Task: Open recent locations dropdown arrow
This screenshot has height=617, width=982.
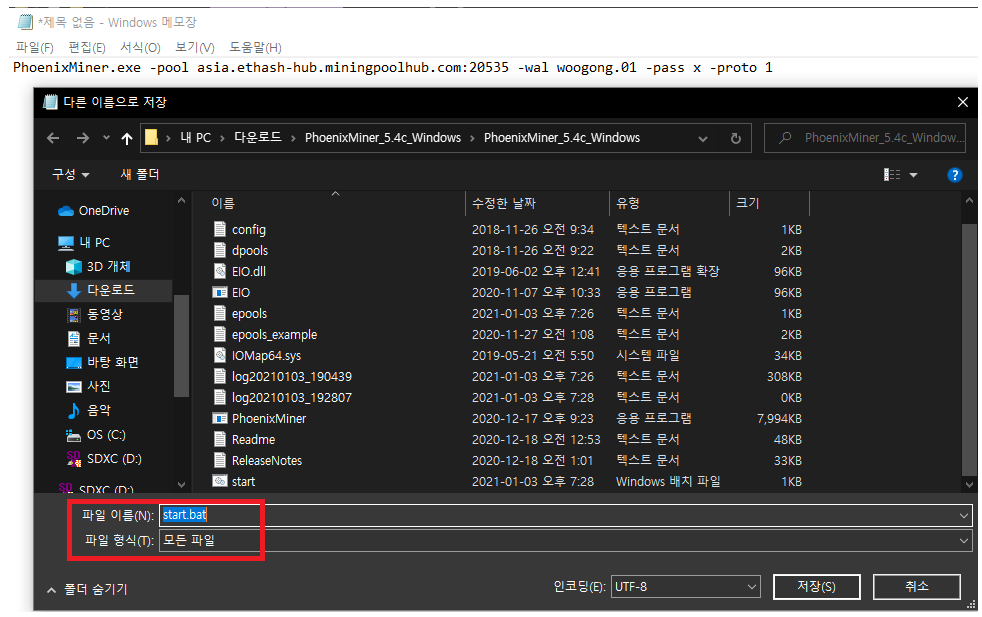Action: (106, 138)
